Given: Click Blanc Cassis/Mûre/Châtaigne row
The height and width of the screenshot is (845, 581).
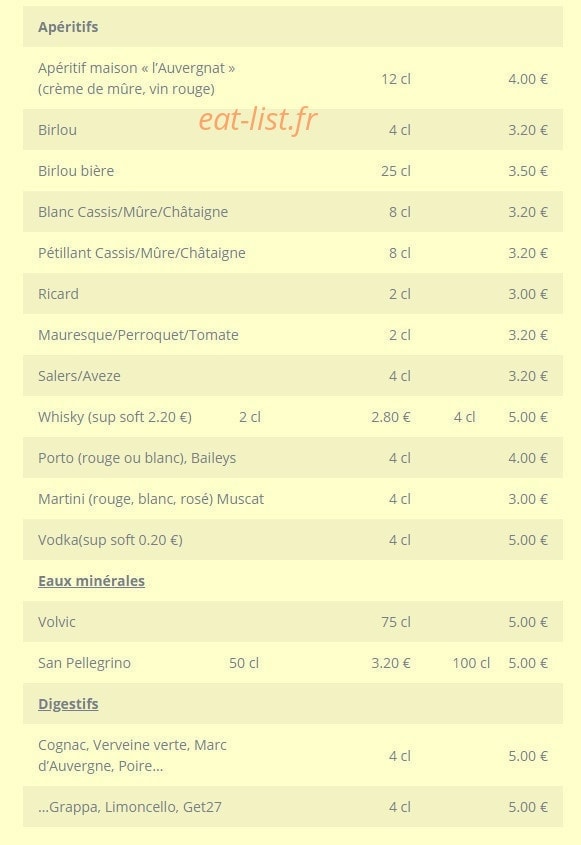Looking at the screenshot, I should [293, 212].
